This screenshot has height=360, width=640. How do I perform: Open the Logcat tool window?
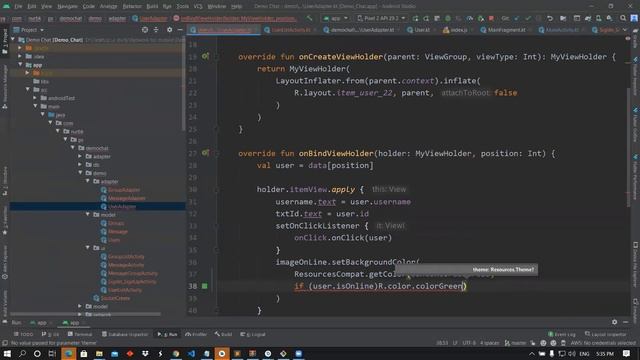[x=253, y=334]
